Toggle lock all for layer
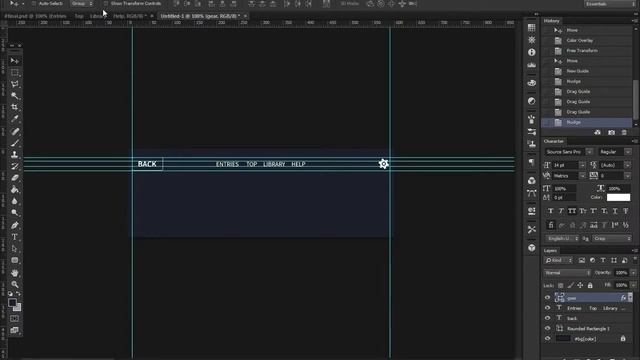640x360 pixels. (590, 285)
